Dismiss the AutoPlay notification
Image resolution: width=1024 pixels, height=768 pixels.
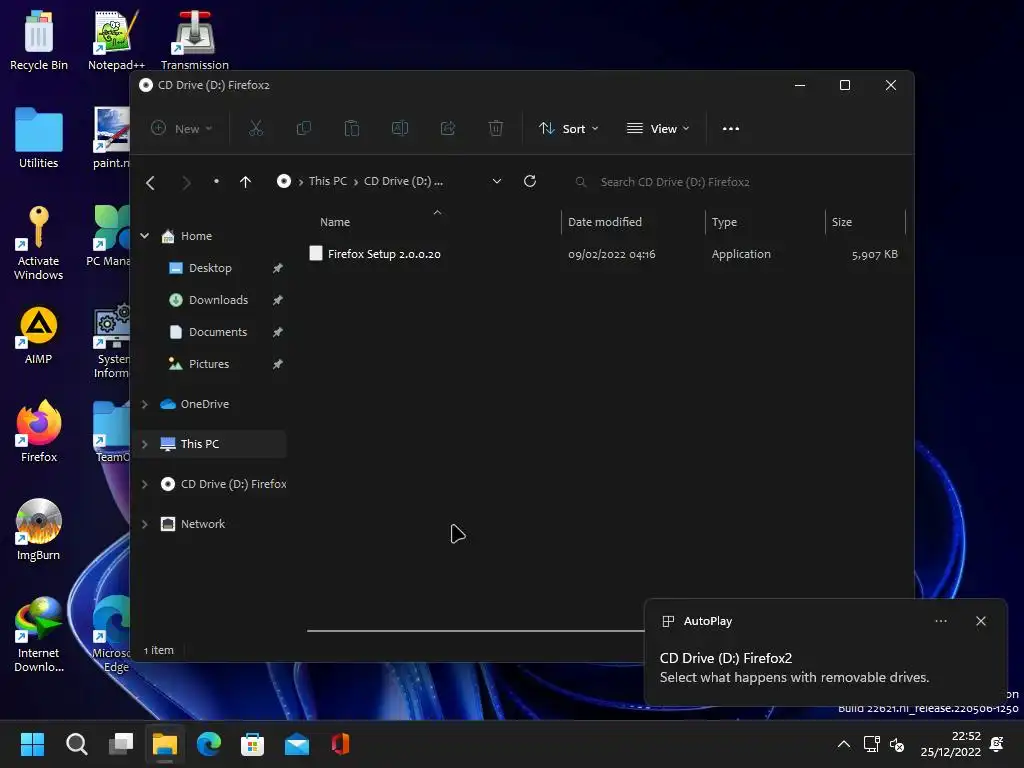click(980, 621)
